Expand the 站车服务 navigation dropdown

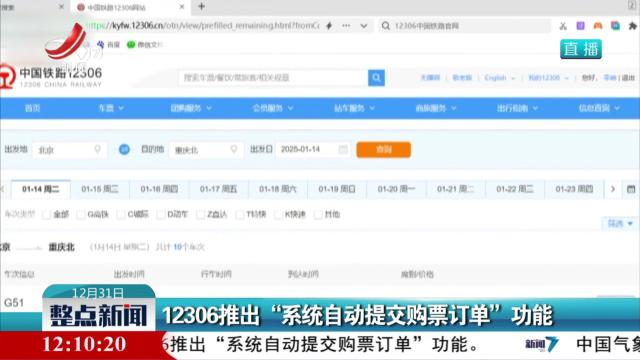pos(354,108)
